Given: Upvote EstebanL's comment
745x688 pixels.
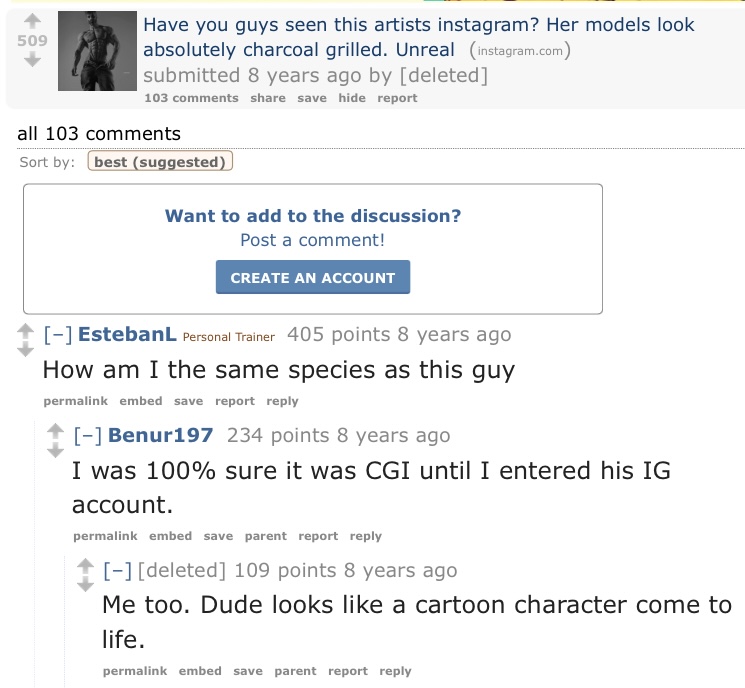Looking at the screenshot, I should point(26,328).
